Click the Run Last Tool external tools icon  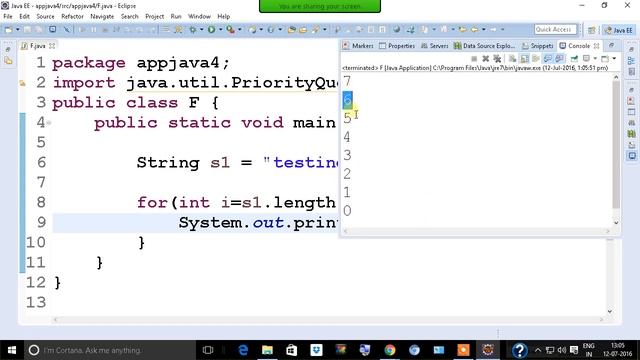(x=231, y=29)
